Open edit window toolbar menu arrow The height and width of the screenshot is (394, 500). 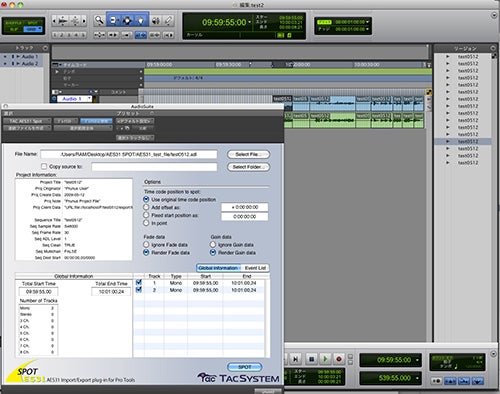(494, 15)
